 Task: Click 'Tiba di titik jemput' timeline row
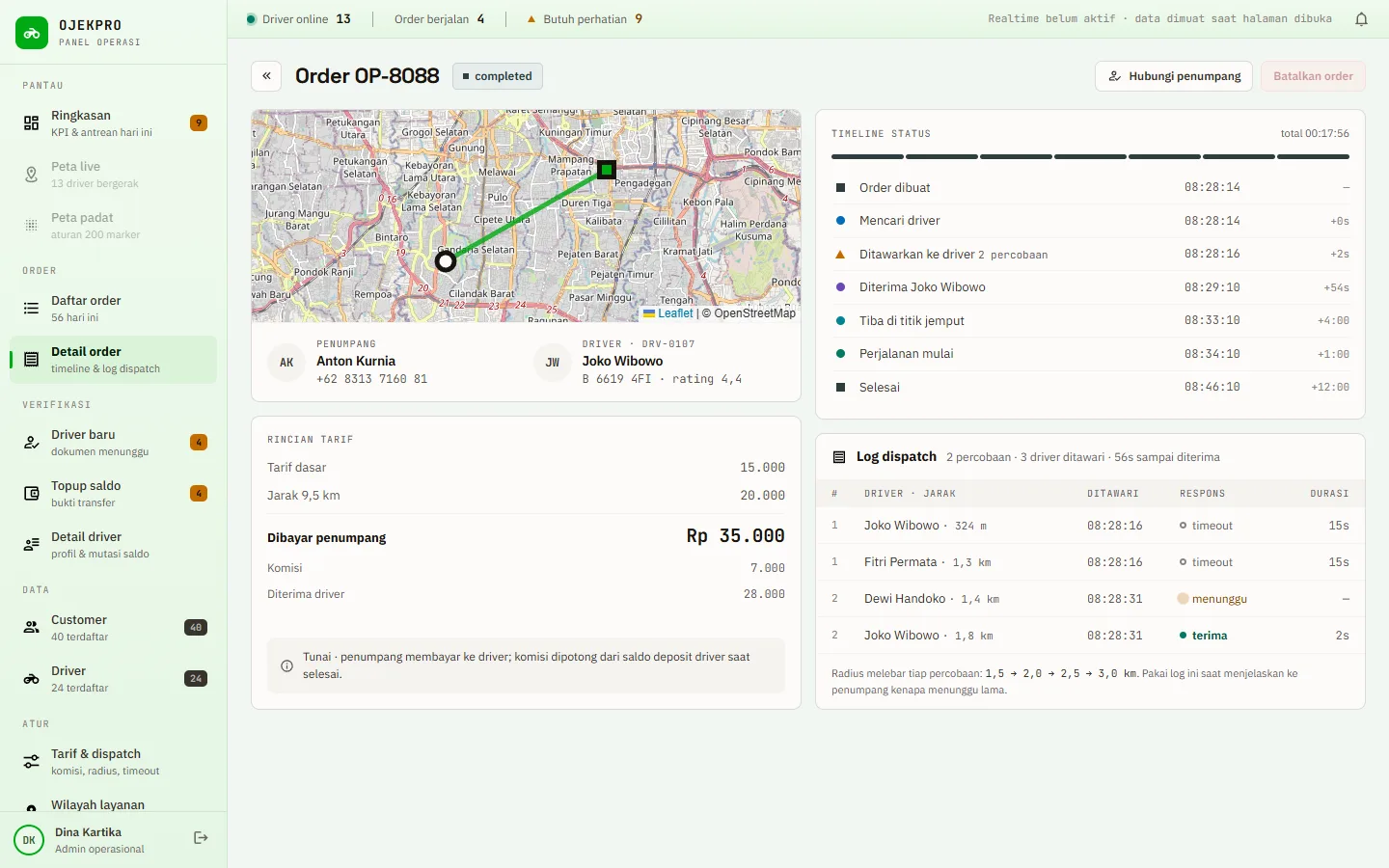[x=1090, y=321]
